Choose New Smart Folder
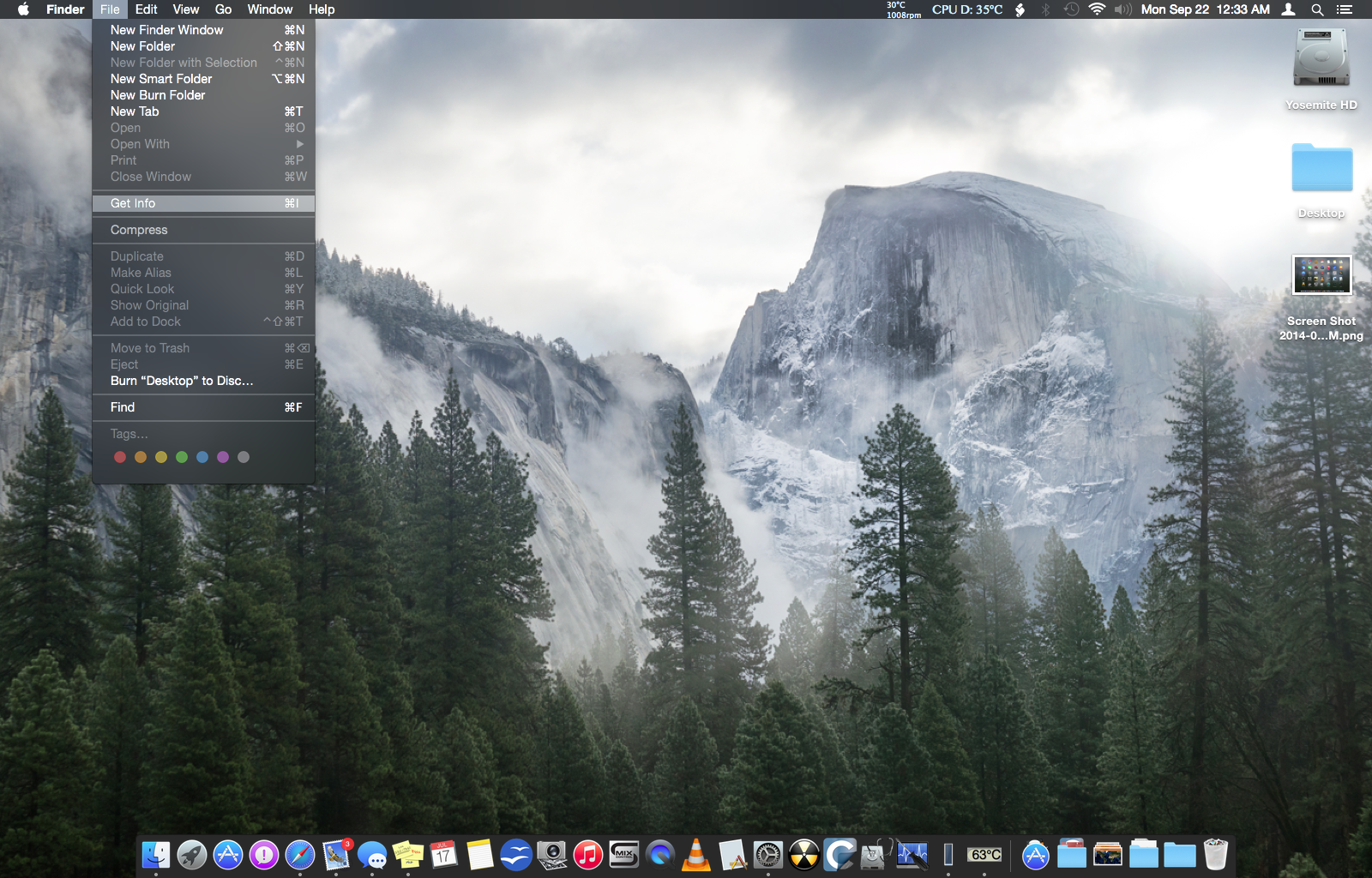This screenshot has height=878, width=1372. [x=203, y=79]
